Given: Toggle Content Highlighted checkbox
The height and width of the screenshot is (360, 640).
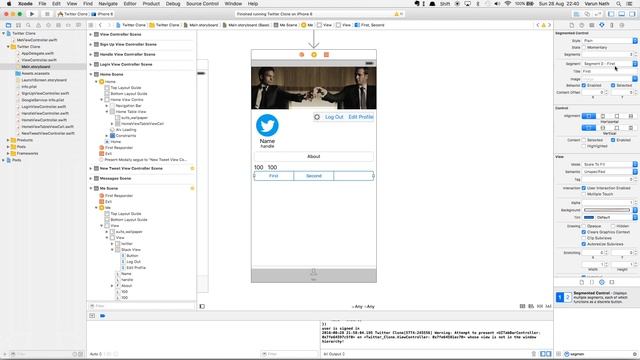Looking at the screenshot, I should tap(584, 146).
